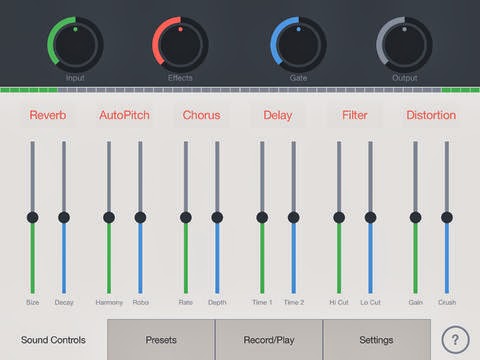Click the AutoPitch Harmony slider handle
Screen dimensions: 480x360
(x=109, y=217)
